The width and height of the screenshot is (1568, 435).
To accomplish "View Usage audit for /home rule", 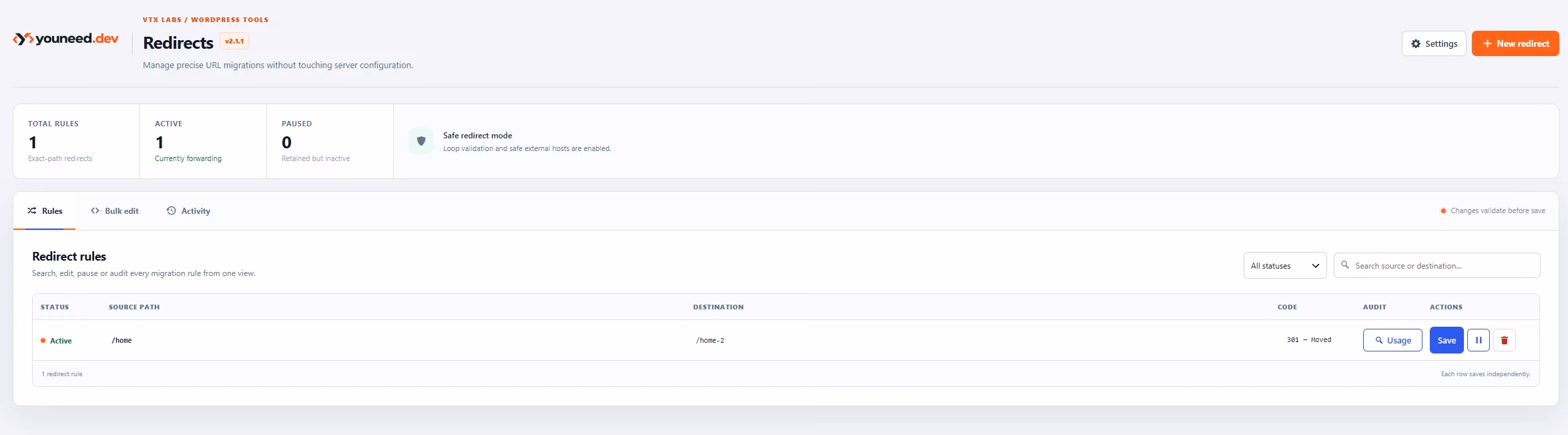I will point(1392,340).
